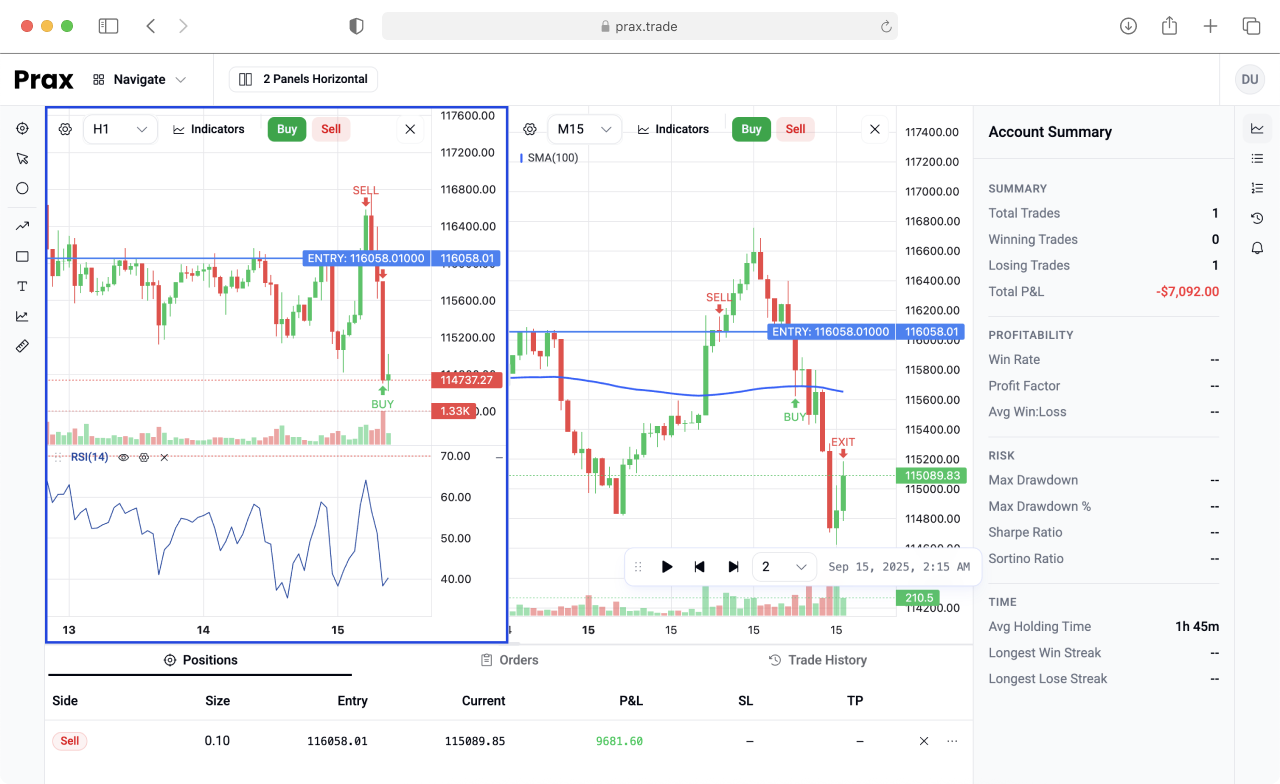Select the ruler measurement tool
This screenshot has width=1280, height=784.
[x=22, y=346]
